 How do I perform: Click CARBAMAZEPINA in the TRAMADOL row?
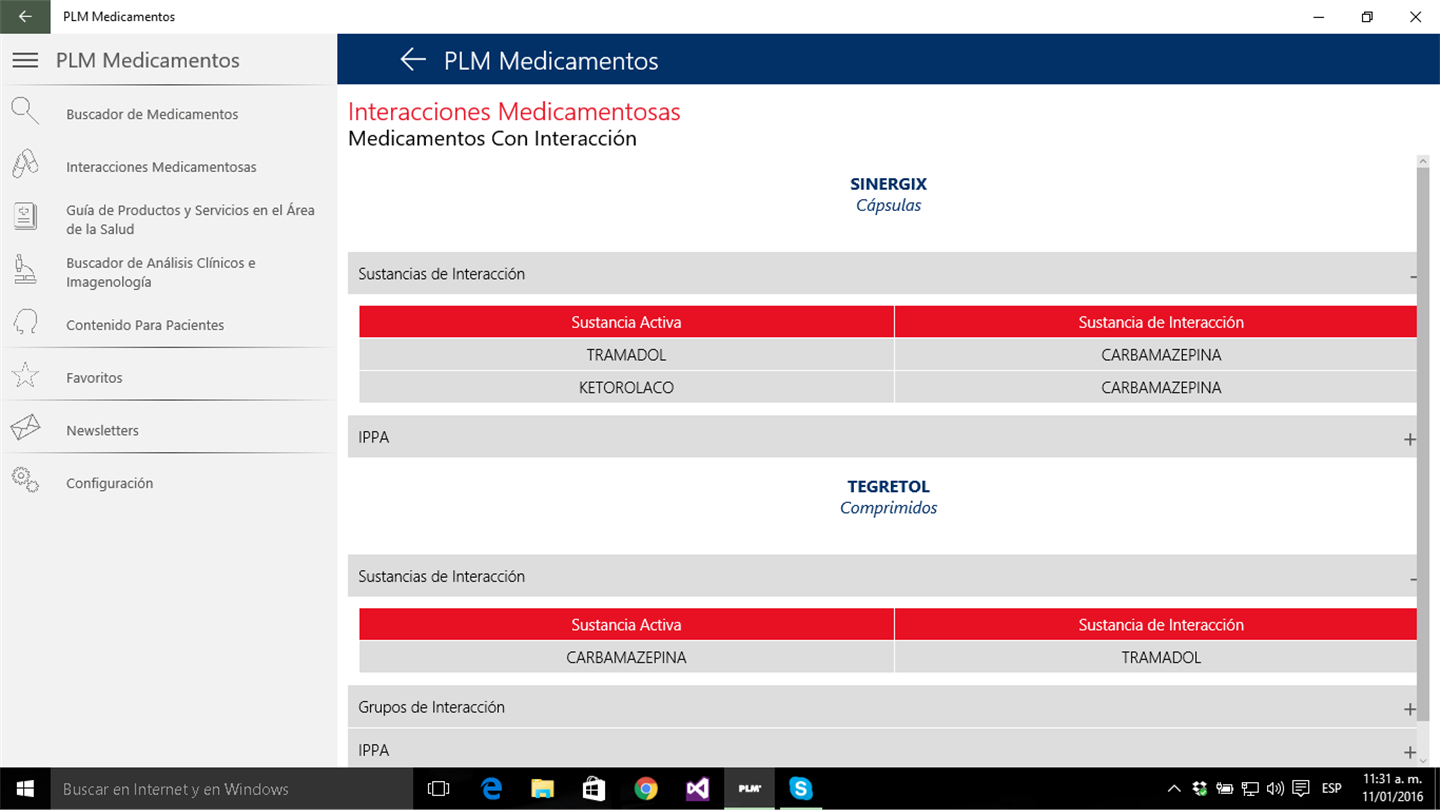pyautogui.click(x=1156, y=355)
